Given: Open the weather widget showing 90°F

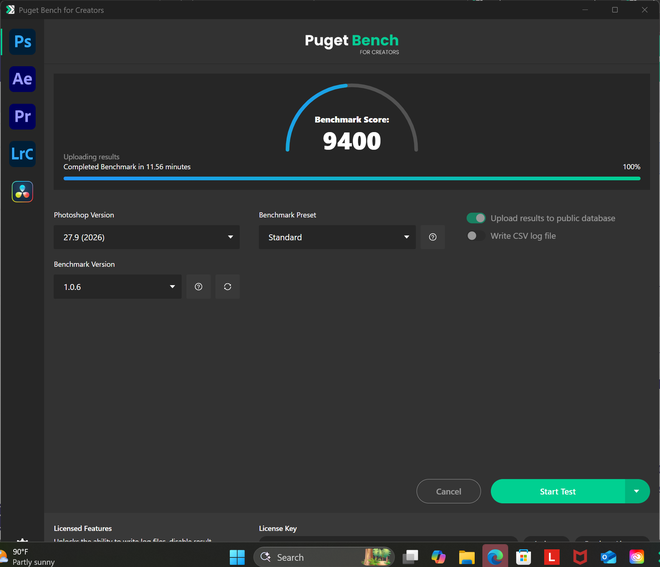Looking at the screenshot, I should click(28, 556).
